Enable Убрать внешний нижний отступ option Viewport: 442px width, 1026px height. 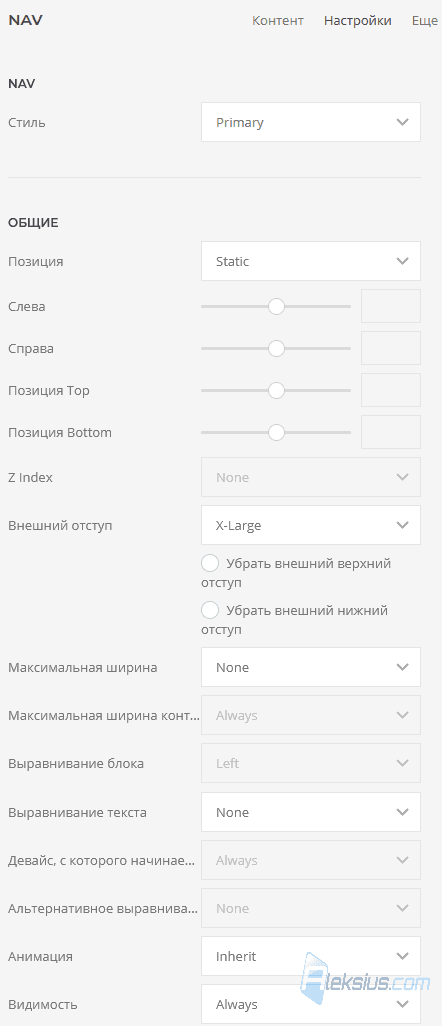click(x=210, y=610)
